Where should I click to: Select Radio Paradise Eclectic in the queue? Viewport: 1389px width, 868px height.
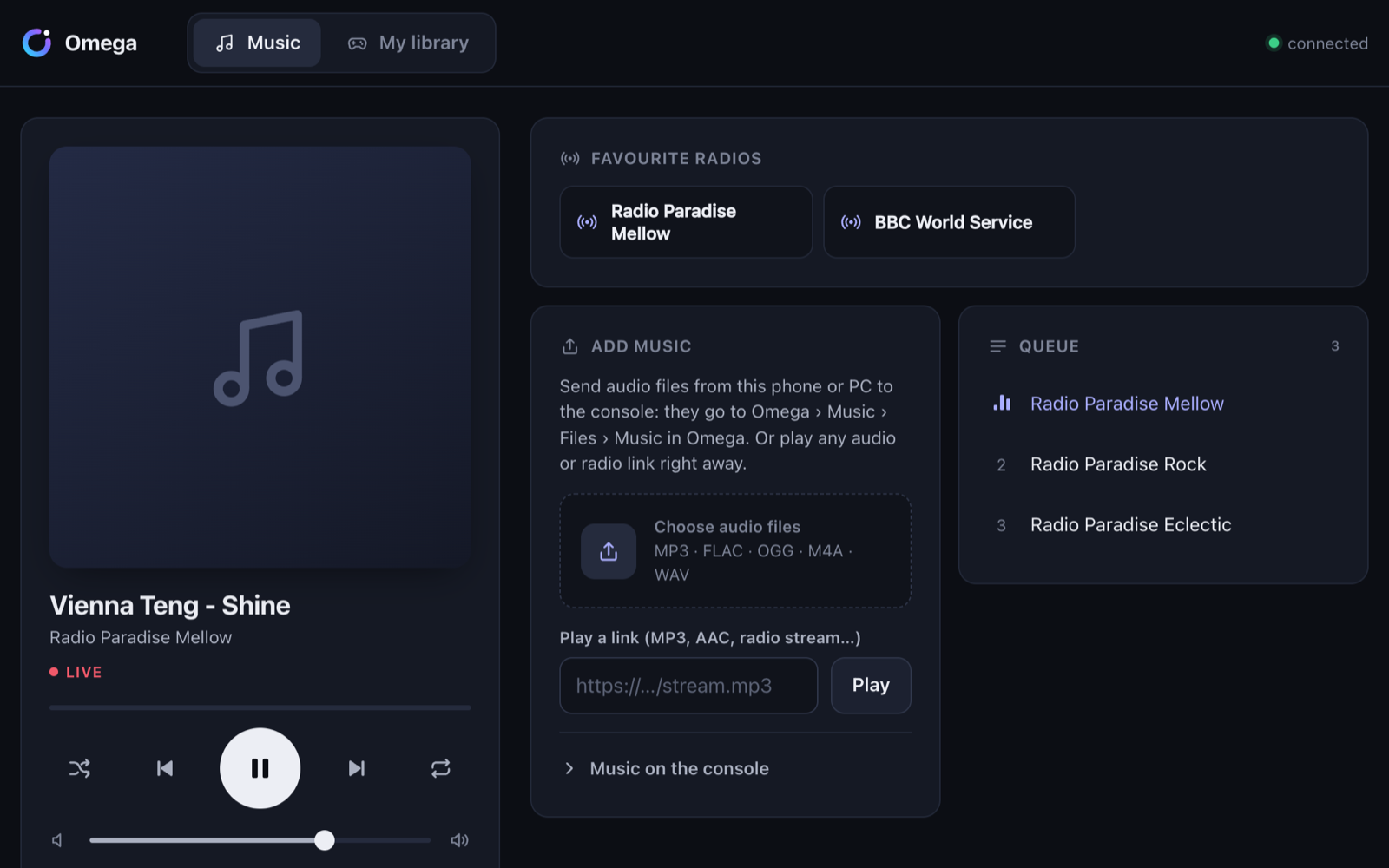click(1163, 525)
